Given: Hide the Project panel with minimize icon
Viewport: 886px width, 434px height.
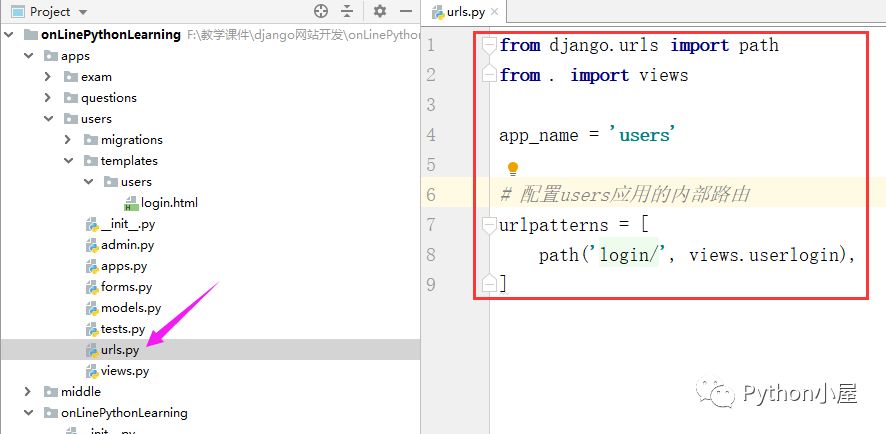Looking at the screenshot, I should coord(406,11).
